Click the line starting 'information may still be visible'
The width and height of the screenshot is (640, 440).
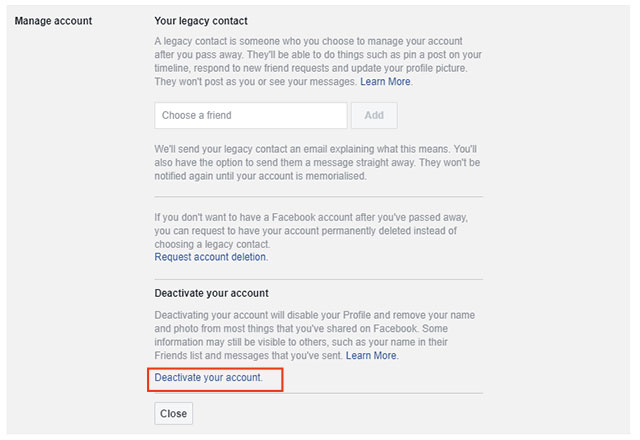[x=301, y=342]
